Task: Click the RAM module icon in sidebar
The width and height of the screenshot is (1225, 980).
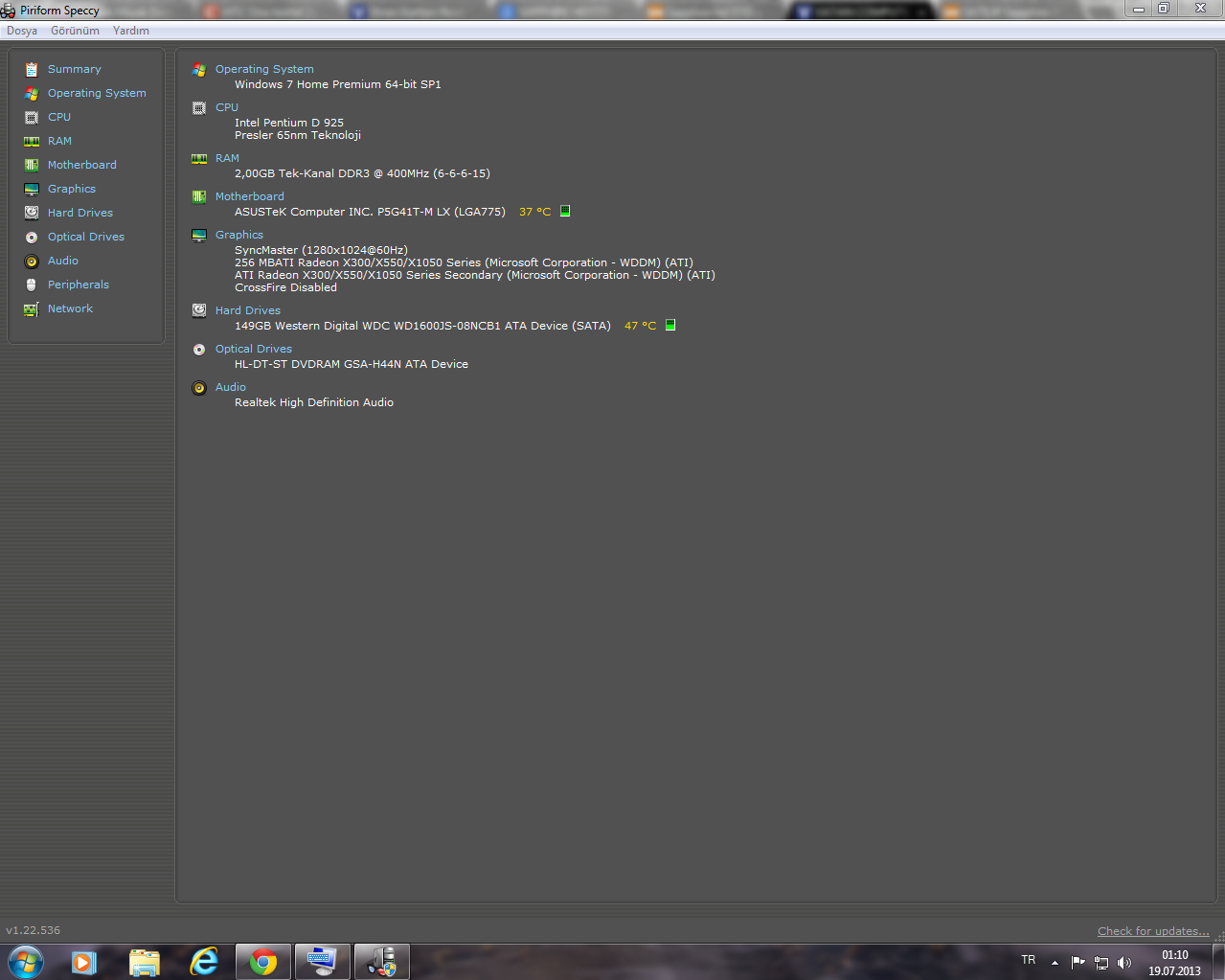Action: (x=32, y=141)
